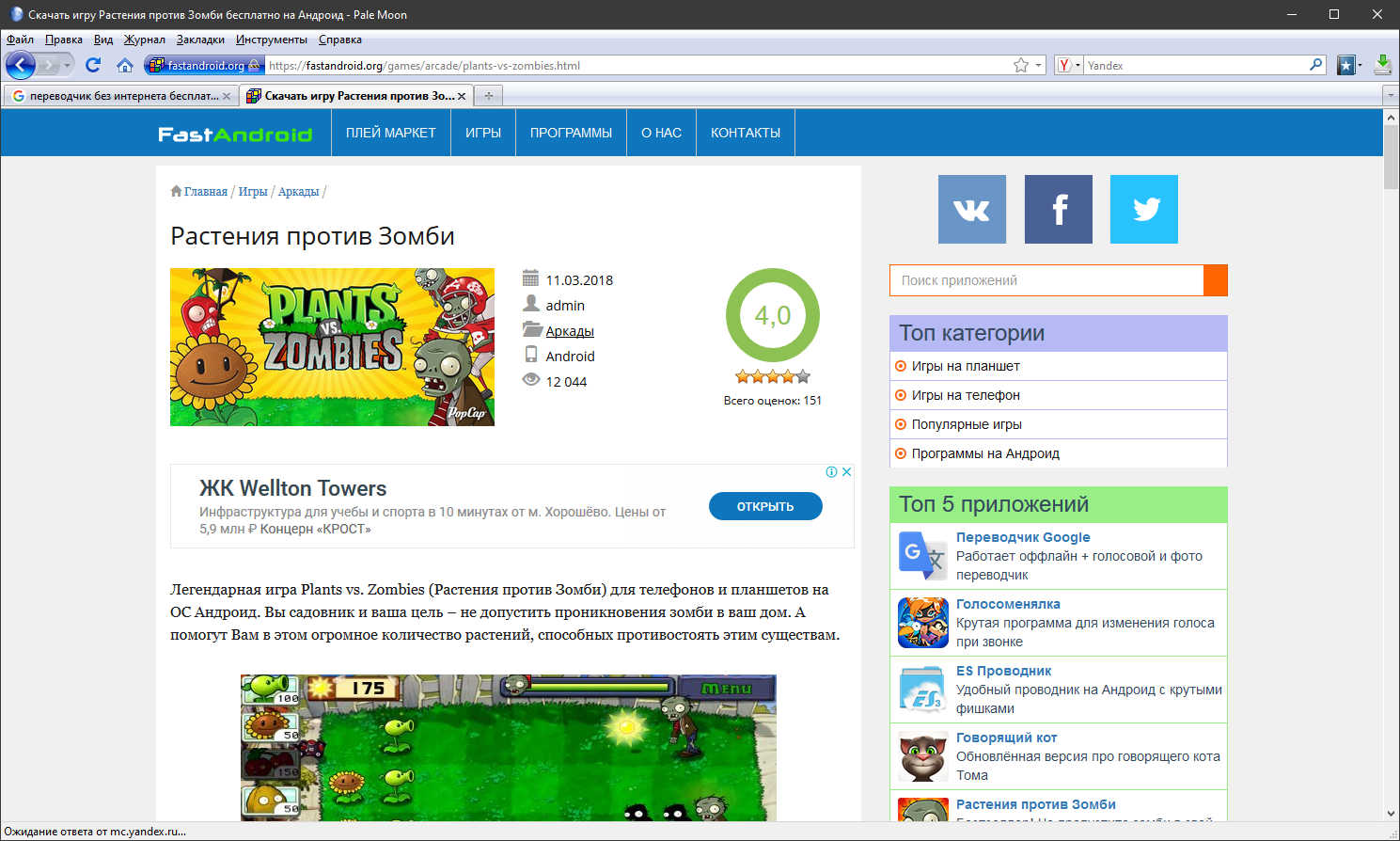1400x841 pixels.
Task: Click the scrollbar down arrow
Action: point(1392,814)
